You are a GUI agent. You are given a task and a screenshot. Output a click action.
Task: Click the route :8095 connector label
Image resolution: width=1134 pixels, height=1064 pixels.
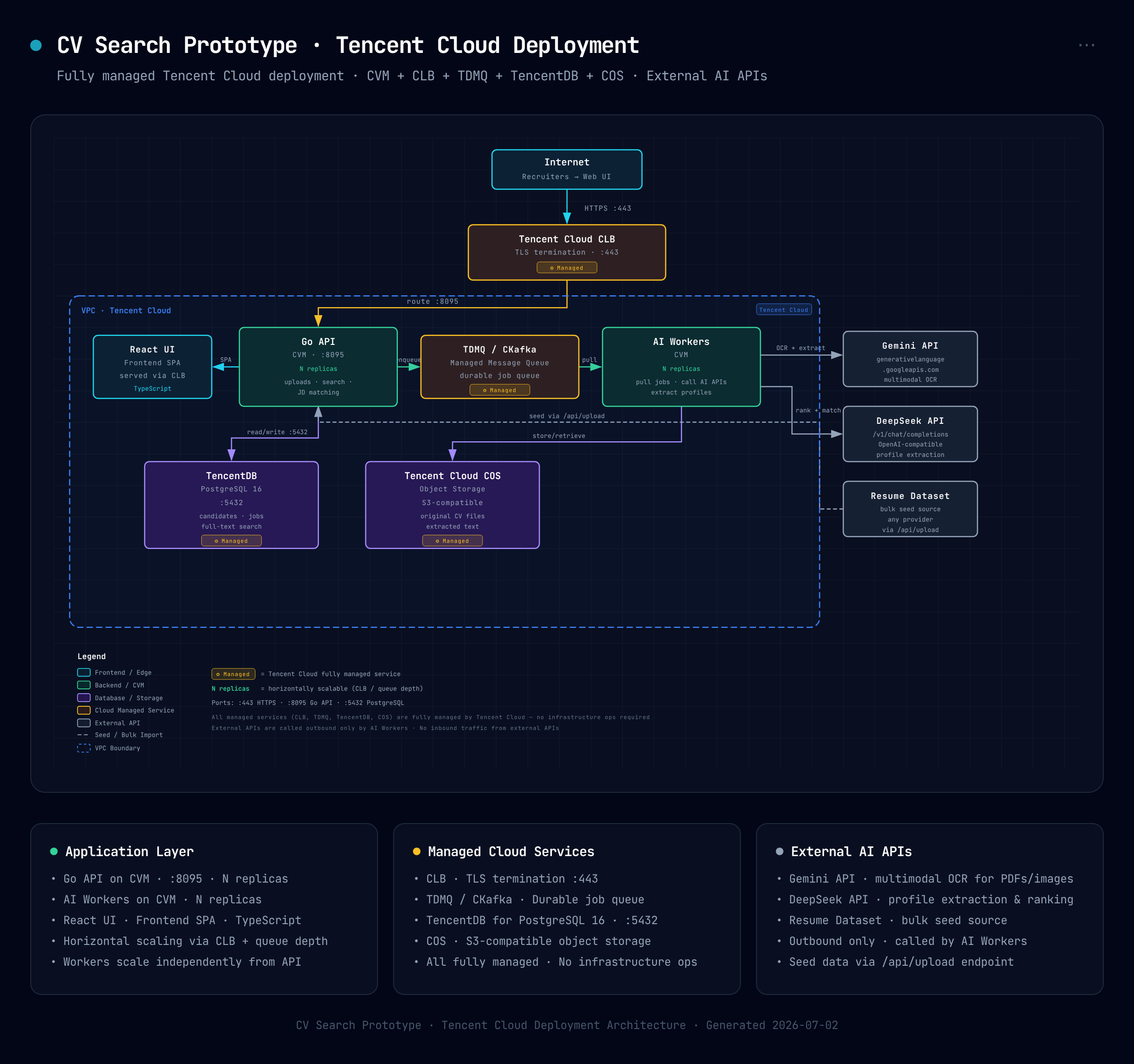click(x=432, y=301)
